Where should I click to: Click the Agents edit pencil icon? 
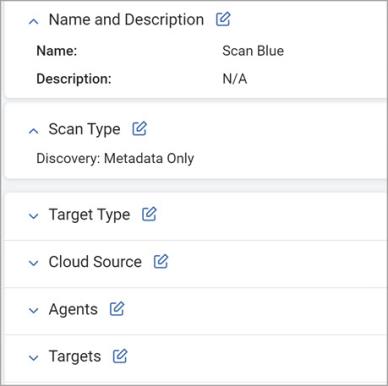(117, 309)
